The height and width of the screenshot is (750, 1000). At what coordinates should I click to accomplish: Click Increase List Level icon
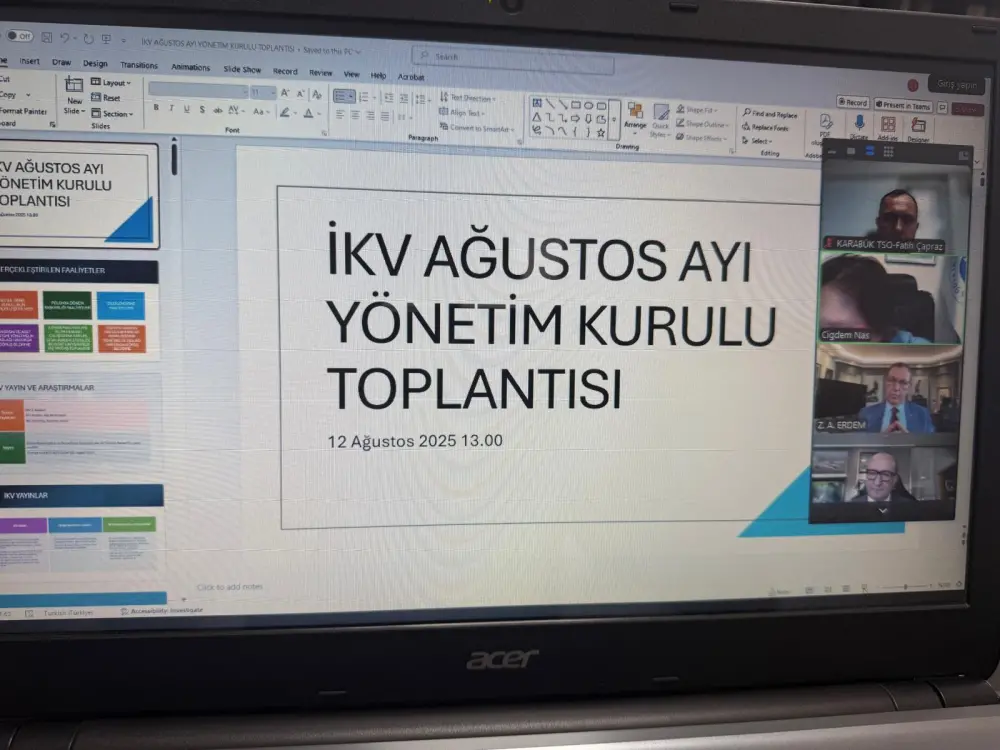point(404,98)
